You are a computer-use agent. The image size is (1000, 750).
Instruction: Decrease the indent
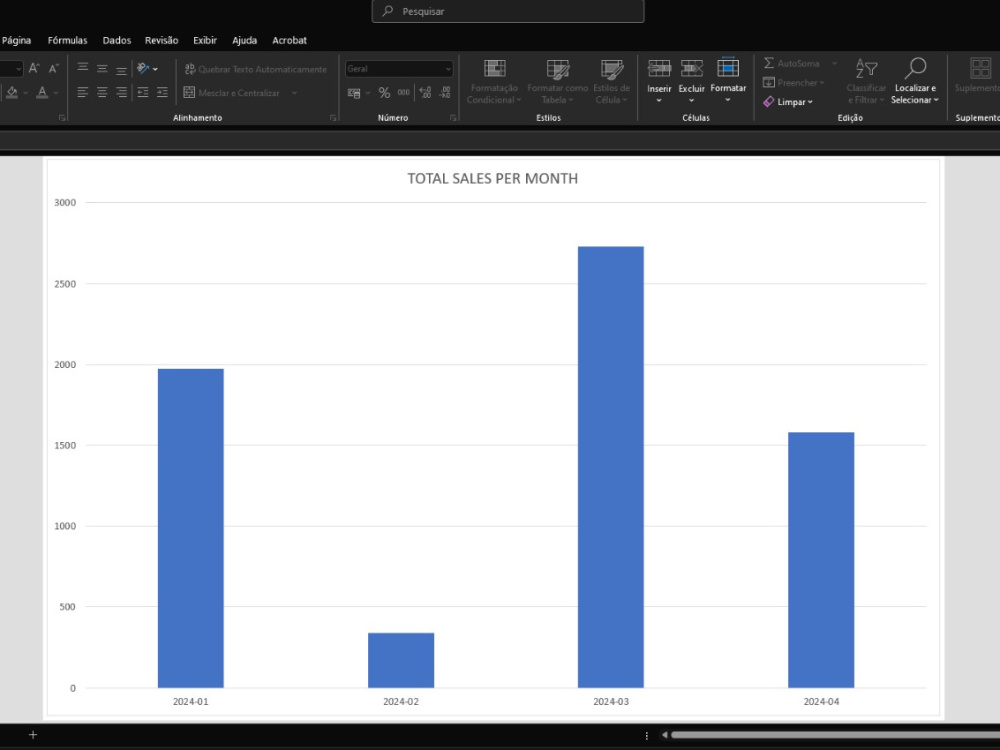(x=143, y=92)
